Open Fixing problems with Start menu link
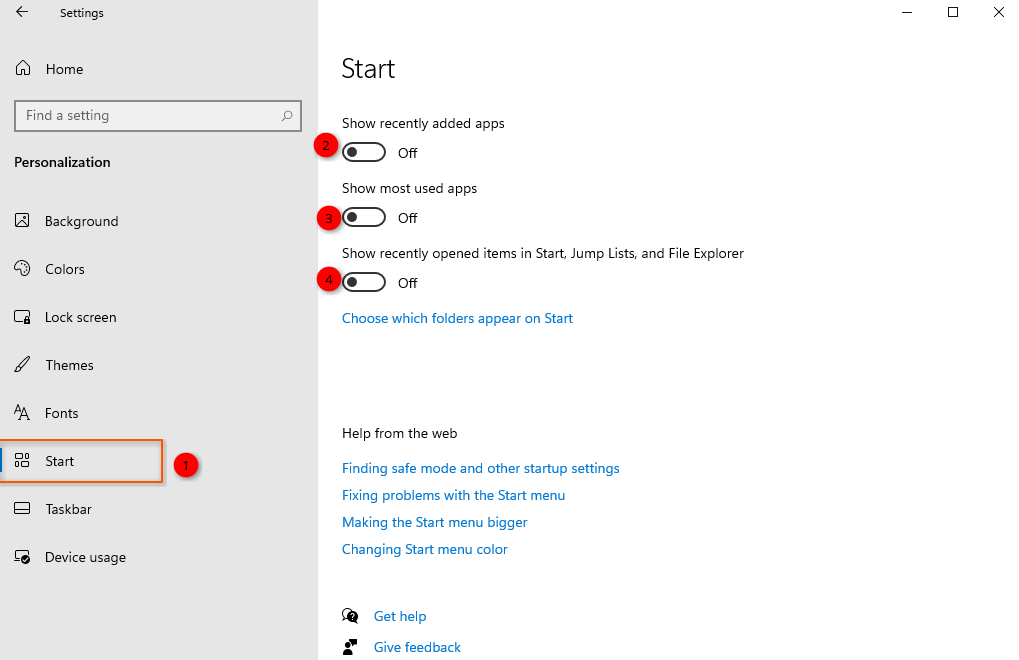The width and height of the screenshot is (1019, 660). point(453,495)
